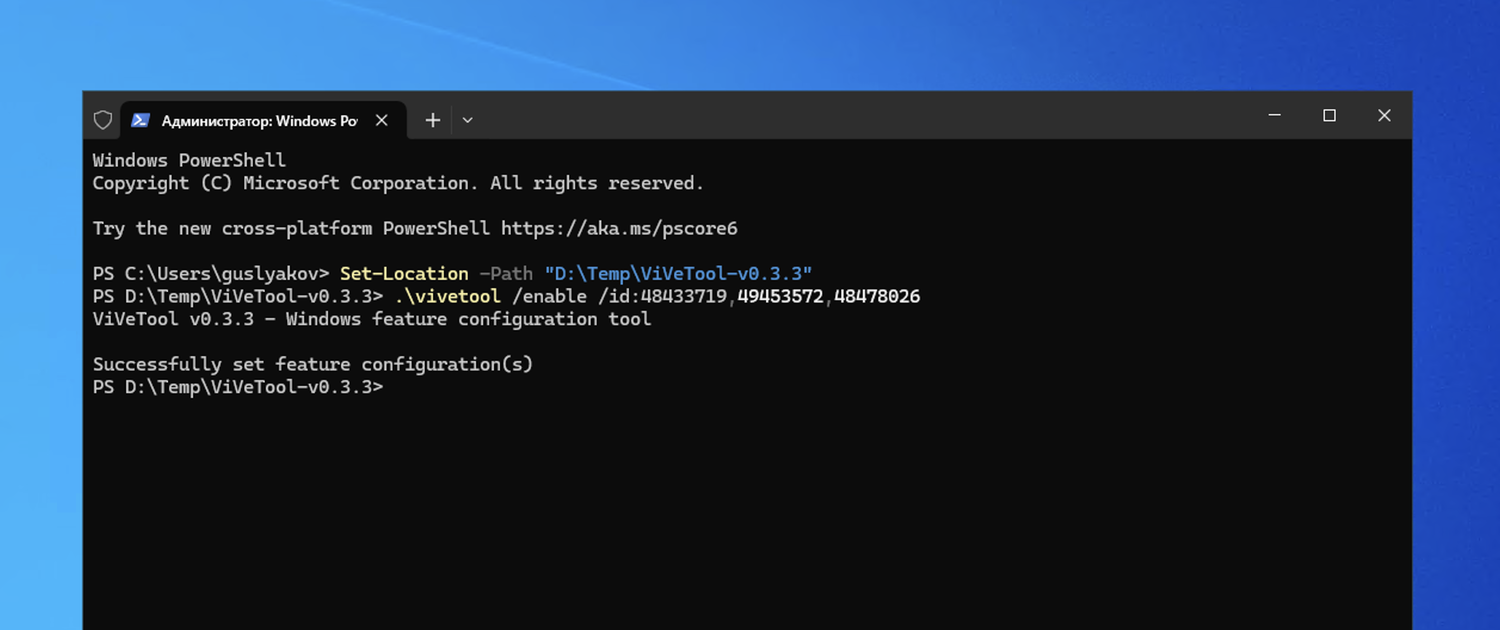The image size is (1500, 630).
Task: Minimize the terminal window
Action: click(x=1275, y=116)
